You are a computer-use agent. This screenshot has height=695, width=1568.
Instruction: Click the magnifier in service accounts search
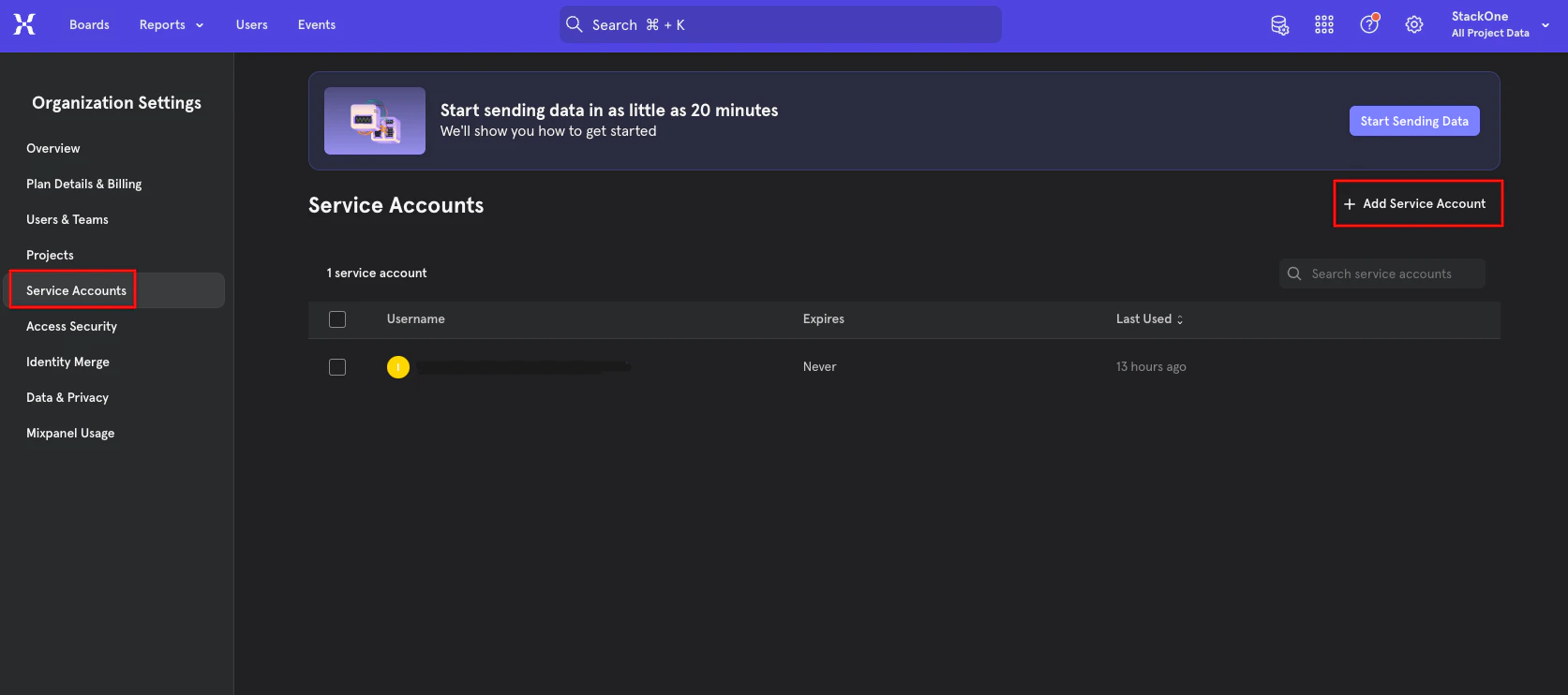click(x=1294, y=274)
